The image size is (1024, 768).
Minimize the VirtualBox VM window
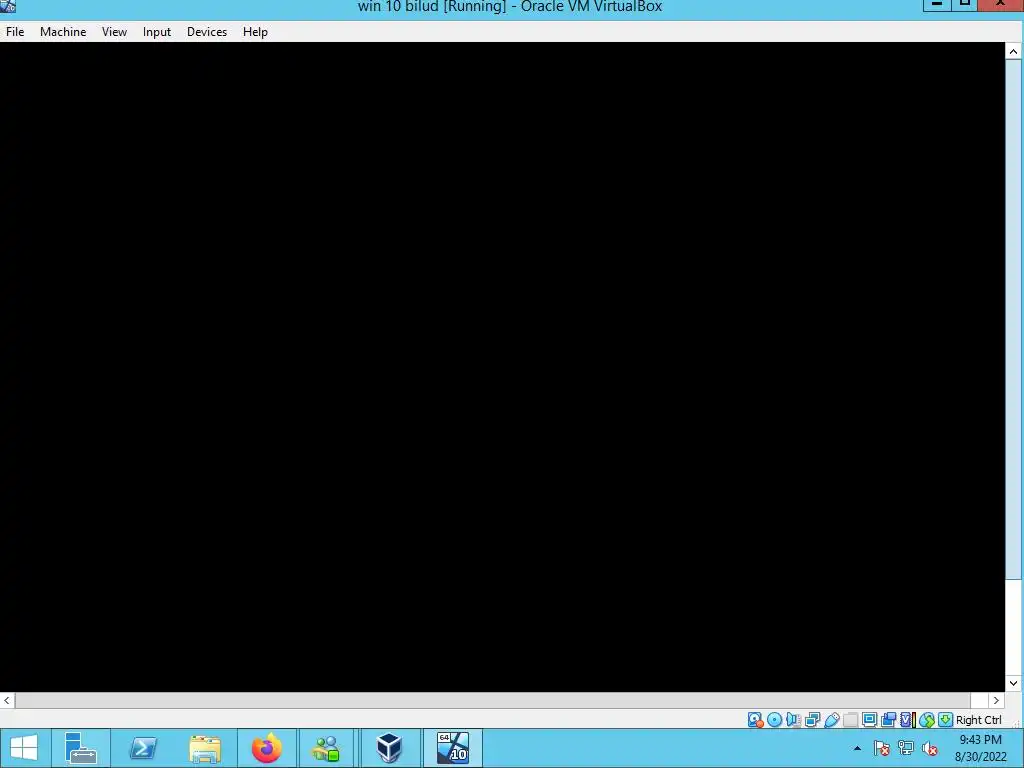point(936,5)
